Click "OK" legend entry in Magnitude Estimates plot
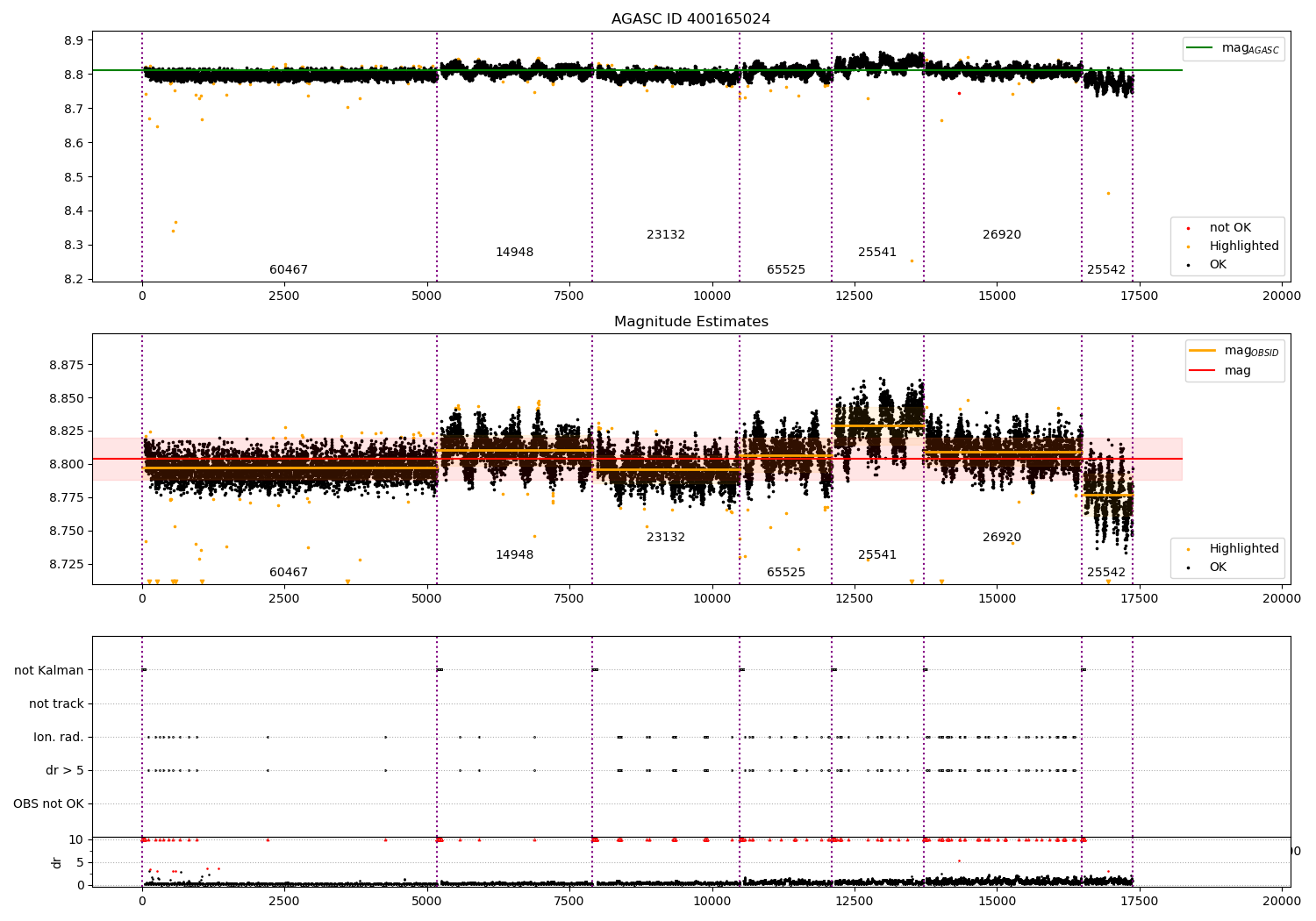 tap(1218, 567)
